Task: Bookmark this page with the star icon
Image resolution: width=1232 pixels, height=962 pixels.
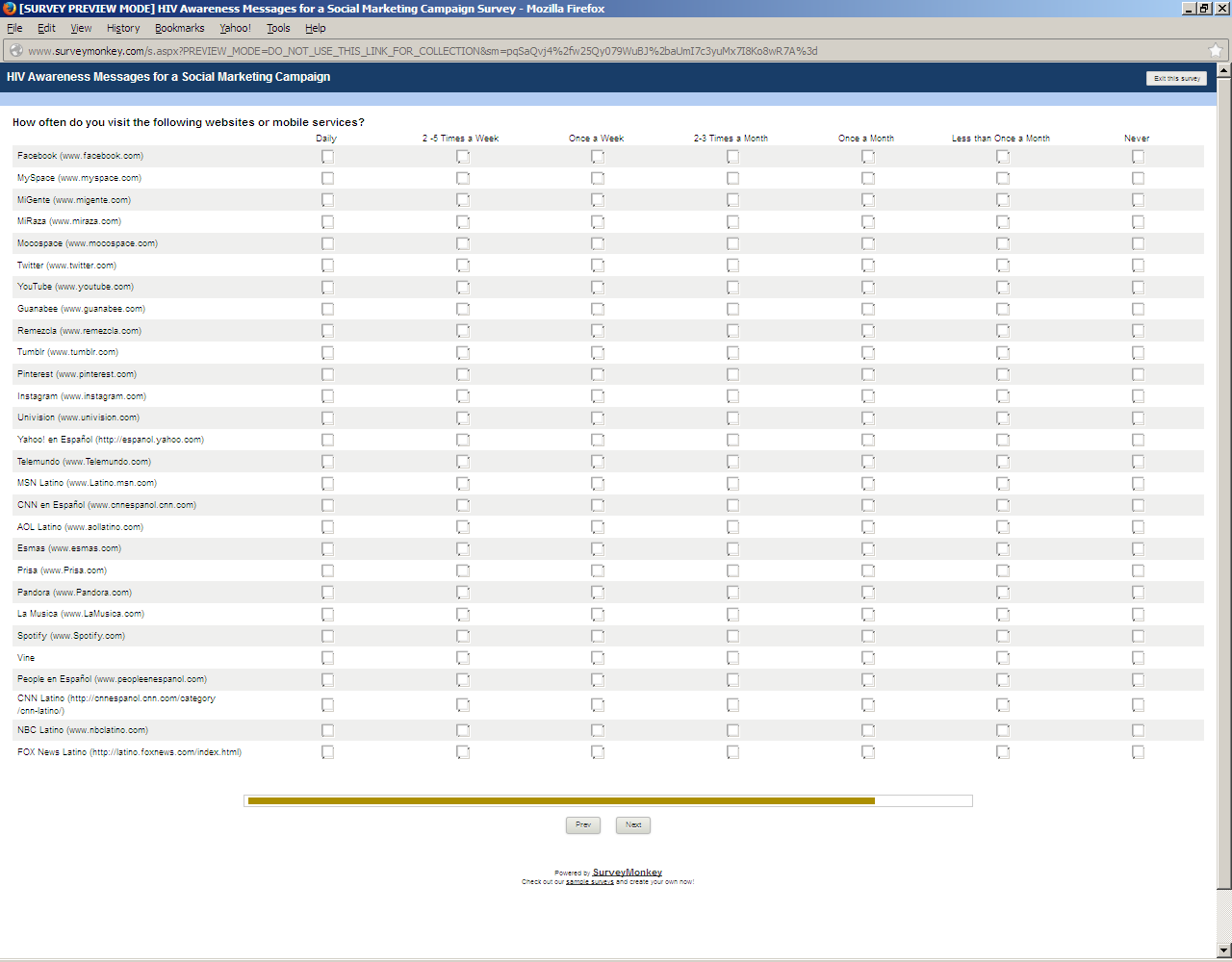Action: click(1216, 51)
